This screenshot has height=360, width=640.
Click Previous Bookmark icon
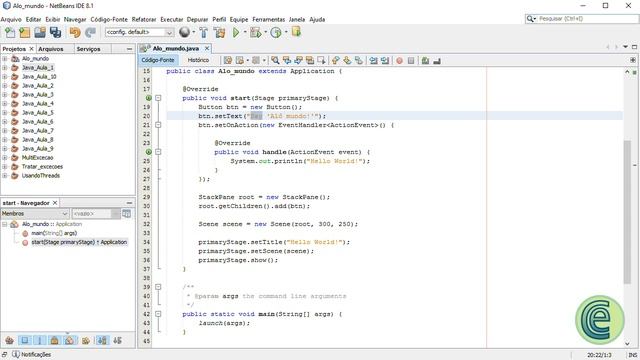(x=336, y=60)
